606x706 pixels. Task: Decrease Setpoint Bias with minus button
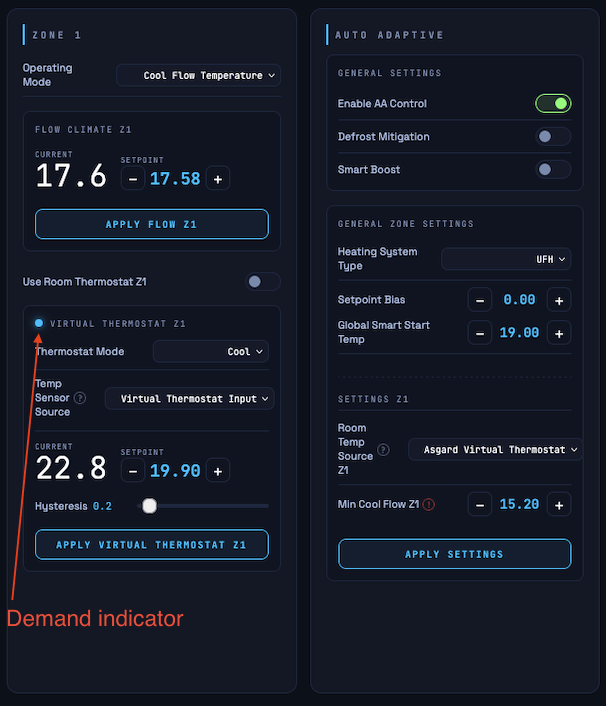pyautogui.click(x=480, y=300)
